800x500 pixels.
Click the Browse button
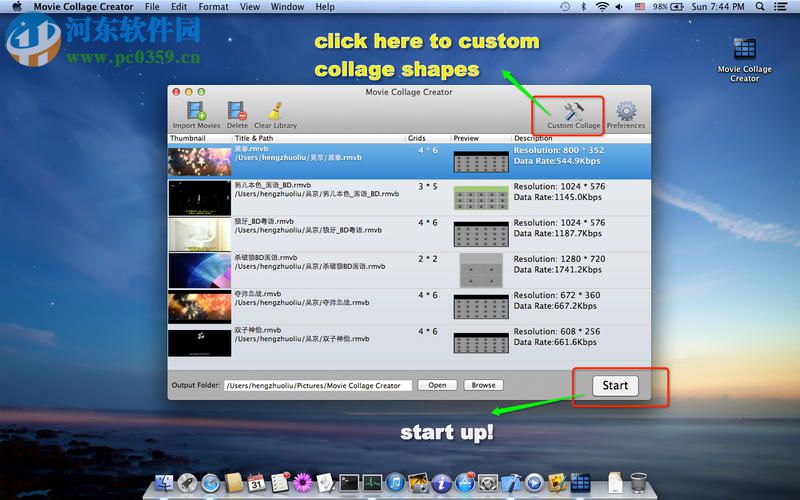(x=483, y=385)
